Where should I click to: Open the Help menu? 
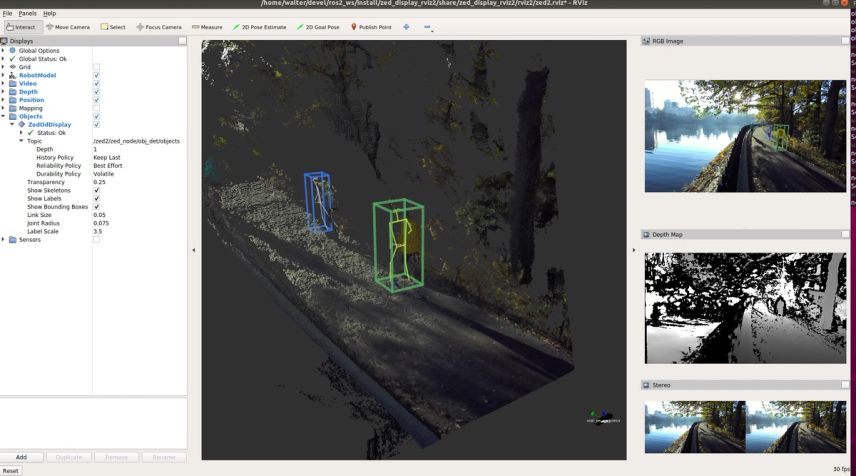point(49,13)
